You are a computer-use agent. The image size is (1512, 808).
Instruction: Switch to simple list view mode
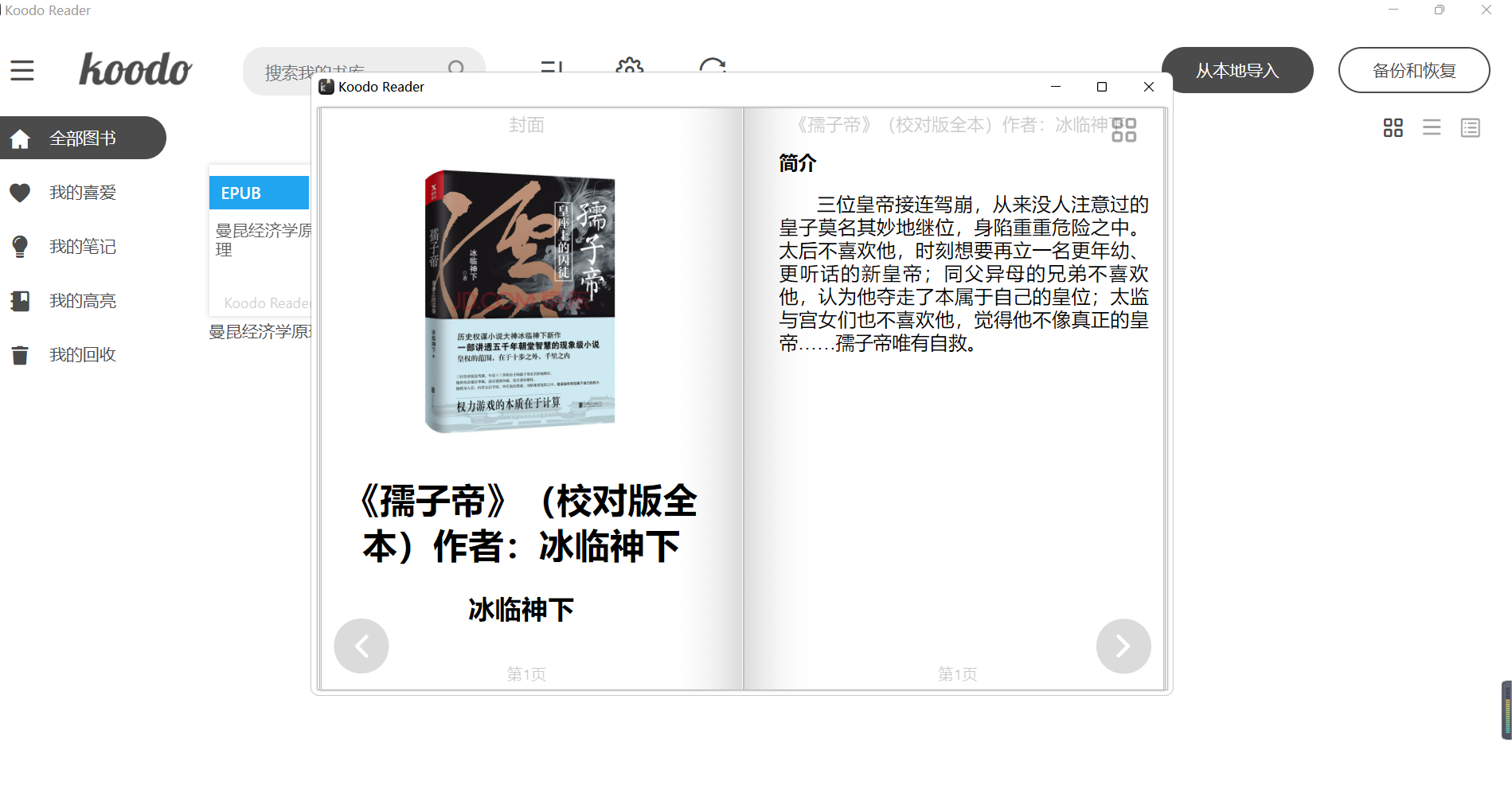[x=1432, y=127]
